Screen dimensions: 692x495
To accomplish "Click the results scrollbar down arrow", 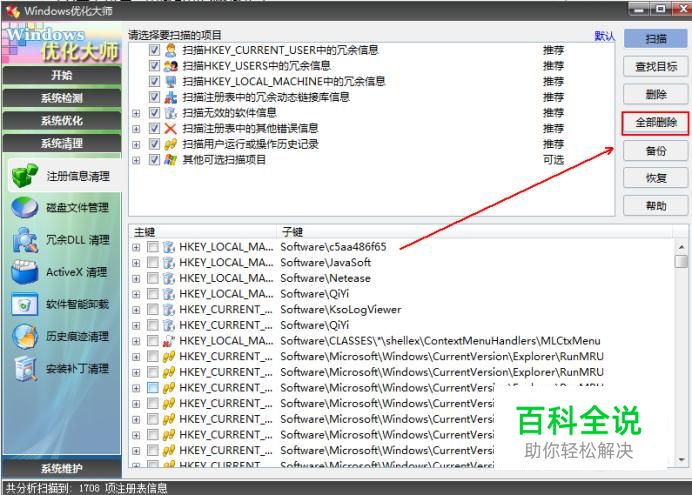I will click(681, 459).
